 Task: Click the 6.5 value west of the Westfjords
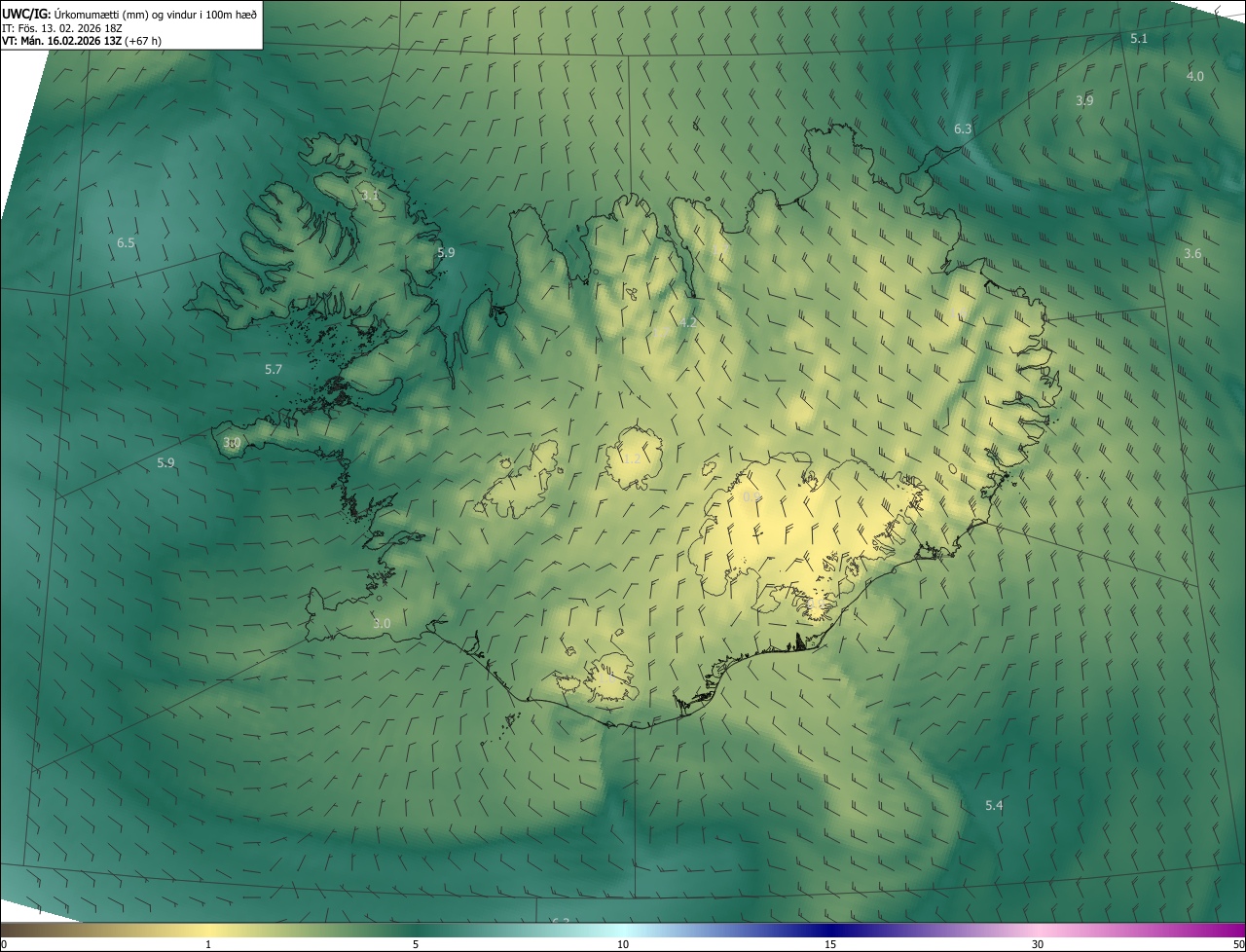point(126,242)
